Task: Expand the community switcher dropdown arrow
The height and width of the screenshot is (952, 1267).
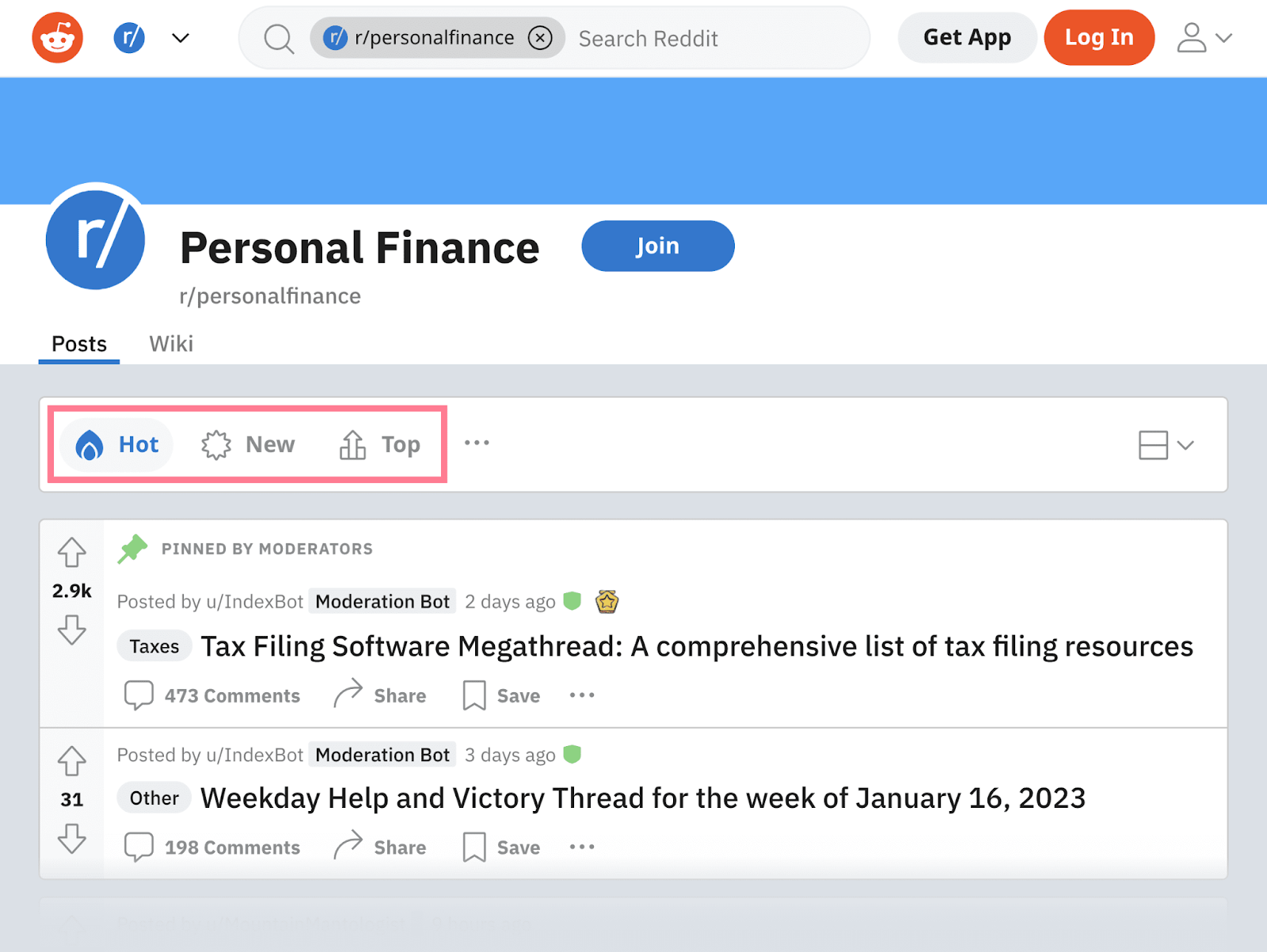Action: click(x=181, y=38)
